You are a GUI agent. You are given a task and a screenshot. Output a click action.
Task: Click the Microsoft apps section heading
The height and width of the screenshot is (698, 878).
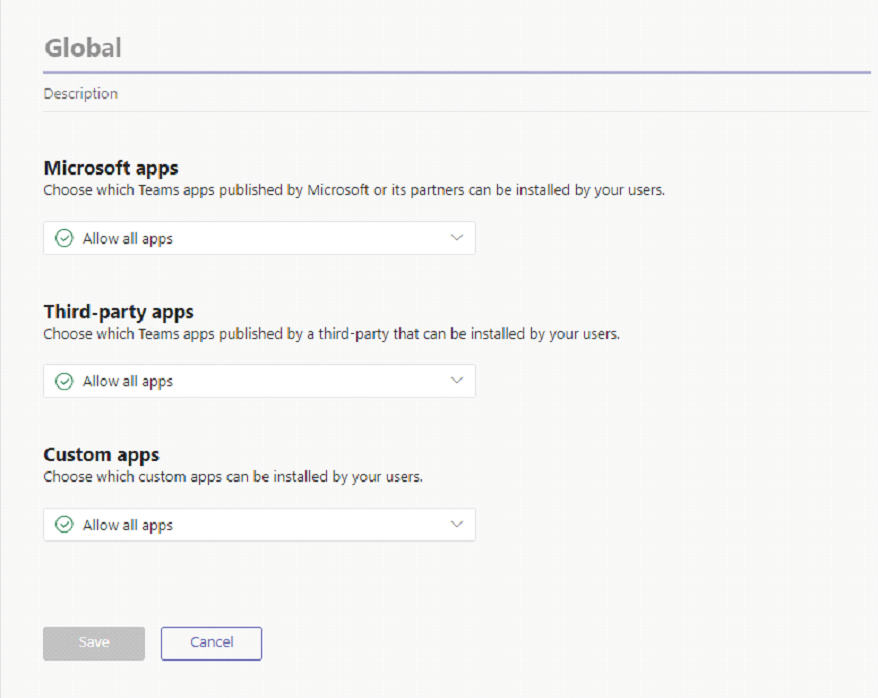111,168
